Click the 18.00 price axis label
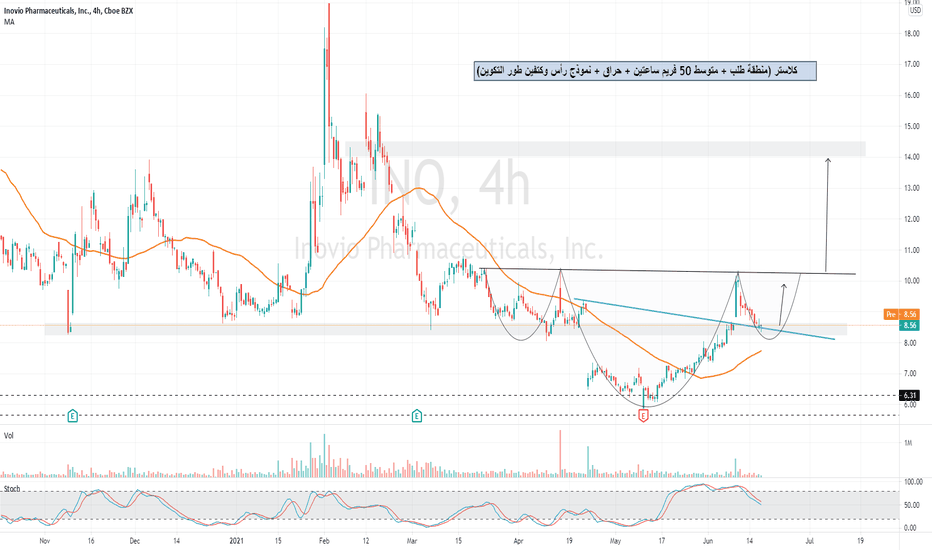This screenshot has height=550, width=932. [x=911, y=33]
